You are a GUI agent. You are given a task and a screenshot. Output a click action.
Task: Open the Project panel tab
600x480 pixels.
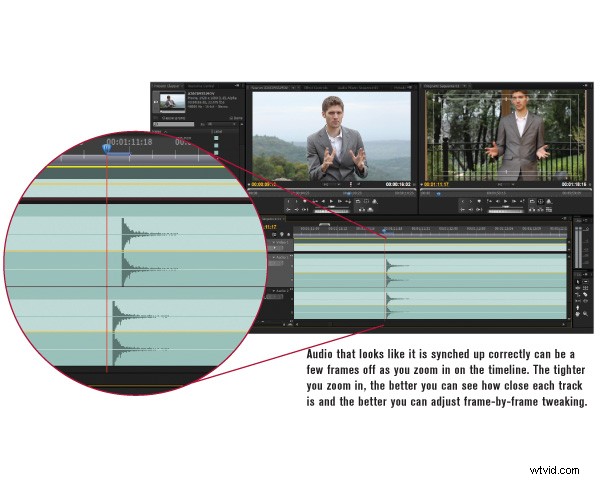[x=166, y=86]
